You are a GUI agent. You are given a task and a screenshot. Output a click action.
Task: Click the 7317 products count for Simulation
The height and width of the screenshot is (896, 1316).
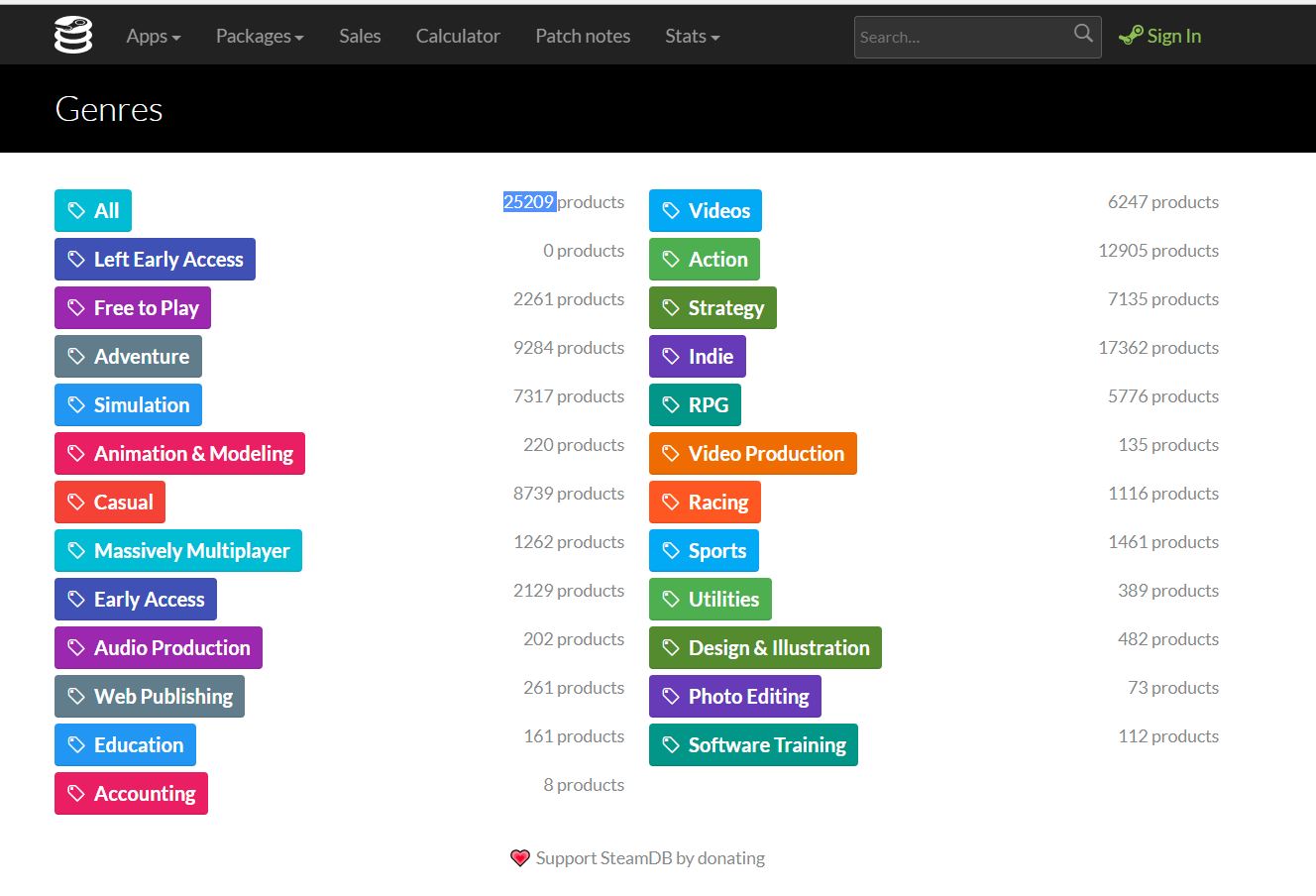coord(569,395)
